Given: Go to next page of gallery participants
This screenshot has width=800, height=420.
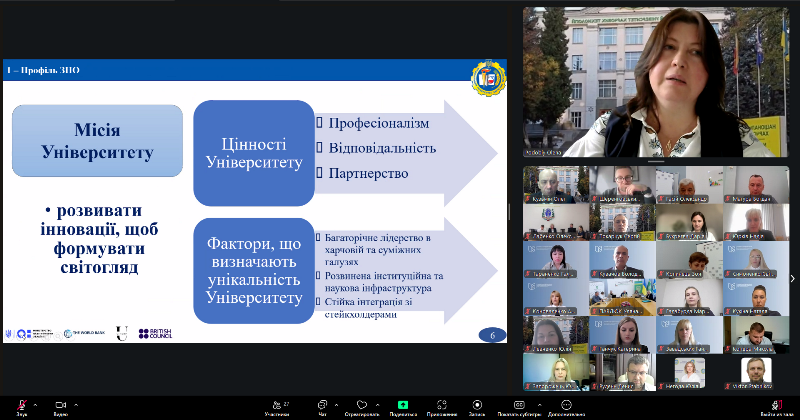Looking at the screenshot, I should [792, 278].
